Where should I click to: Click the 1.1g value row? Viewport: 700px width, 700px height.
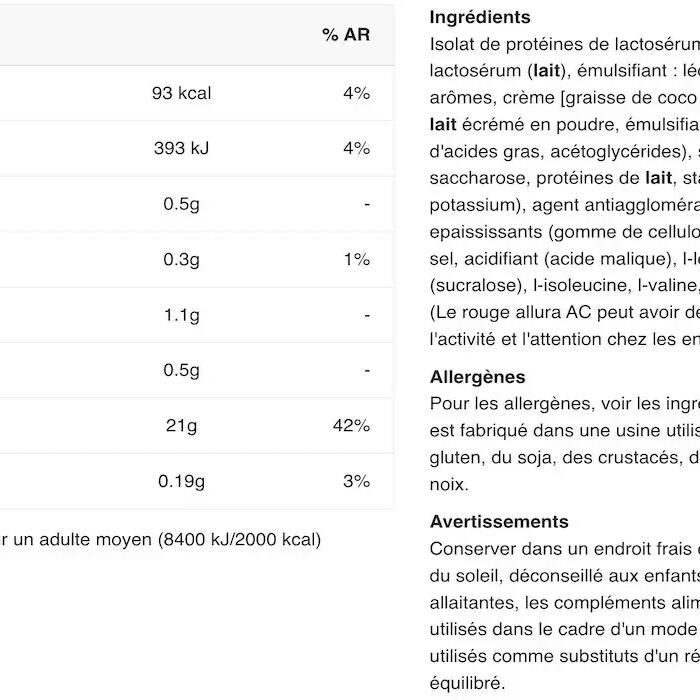196,315
